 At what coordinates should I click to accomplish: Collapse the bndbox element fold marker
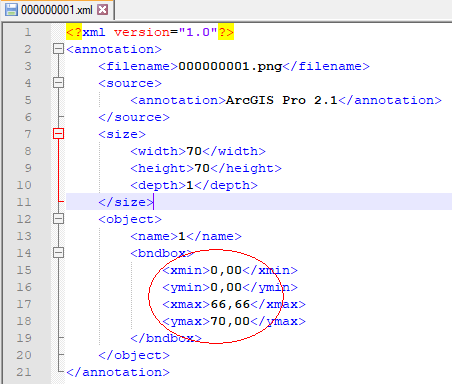click(58, 252)
